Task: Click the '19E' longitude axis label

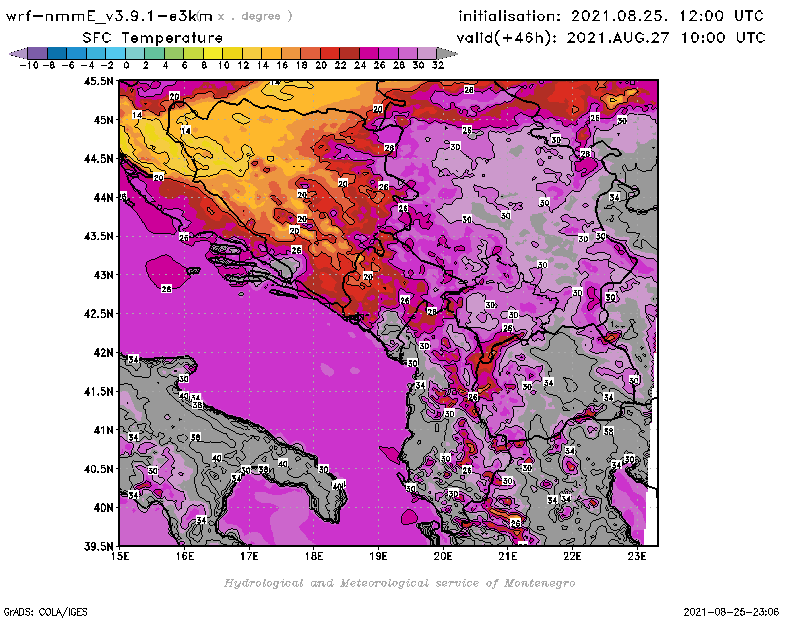Action: point(378,556)
